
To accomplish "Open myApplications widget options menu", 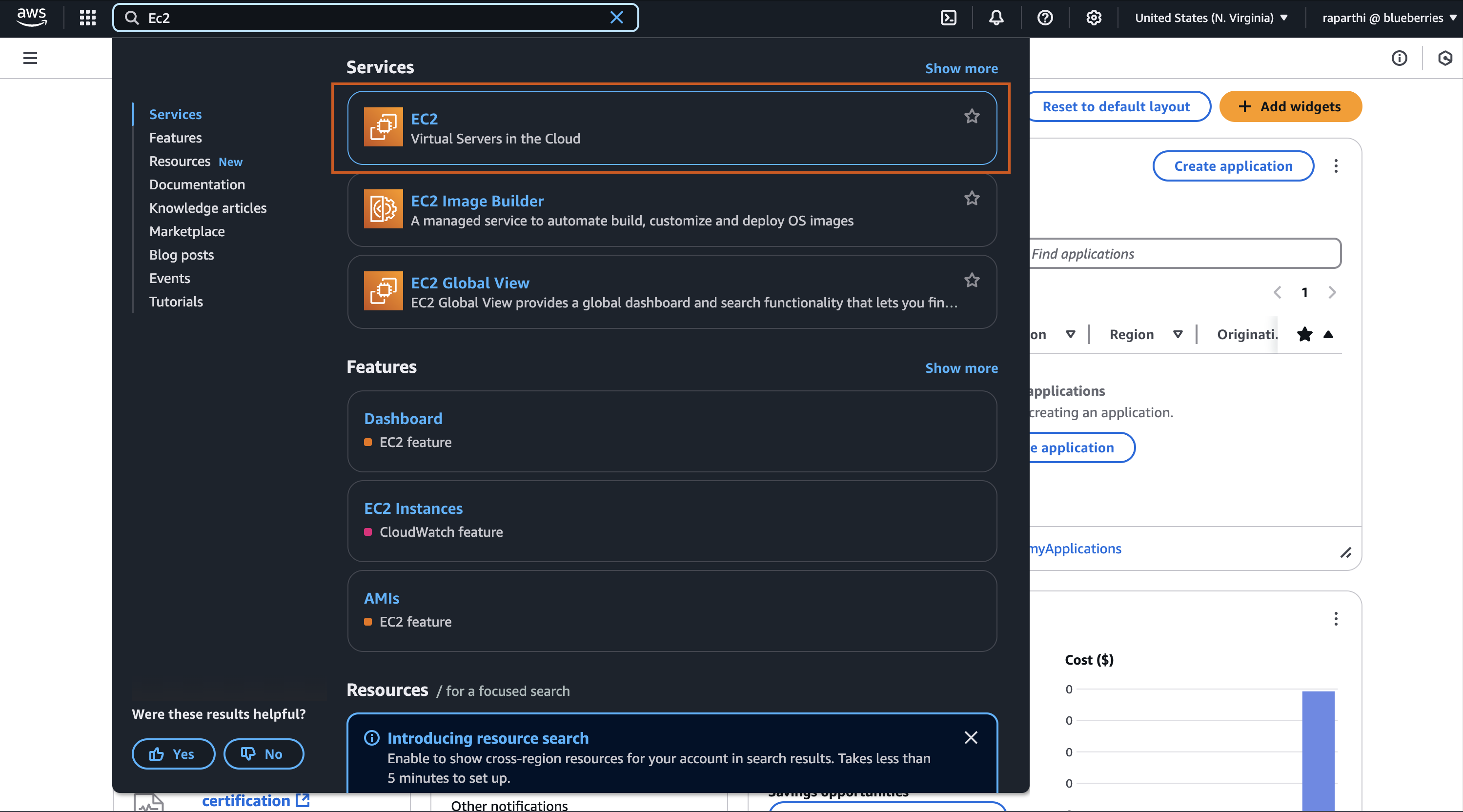I will (1336, 166).
